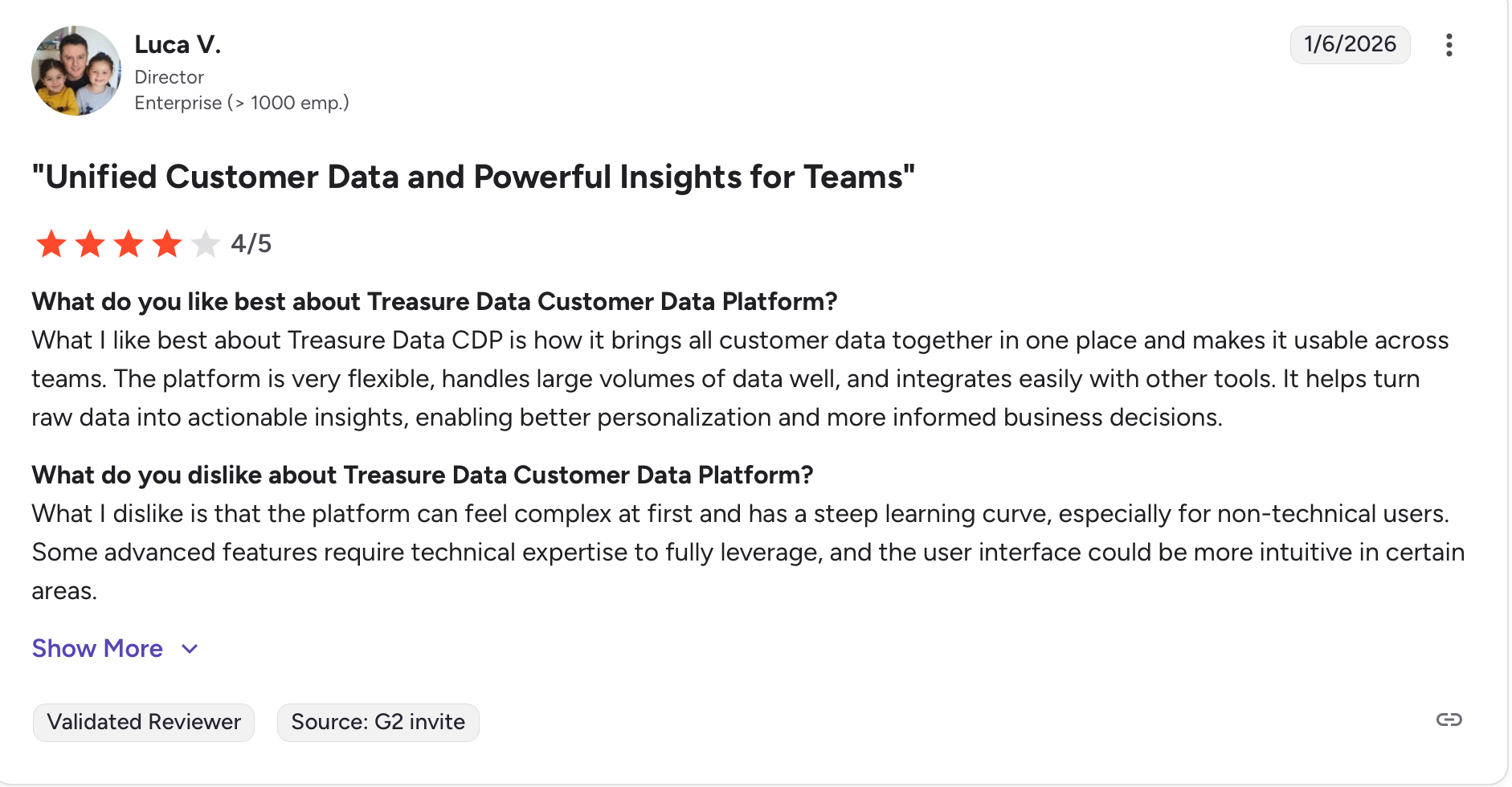Click the Director job title text
The image size is (1512, 787).
pyautogui.click(x=170, y=77)
